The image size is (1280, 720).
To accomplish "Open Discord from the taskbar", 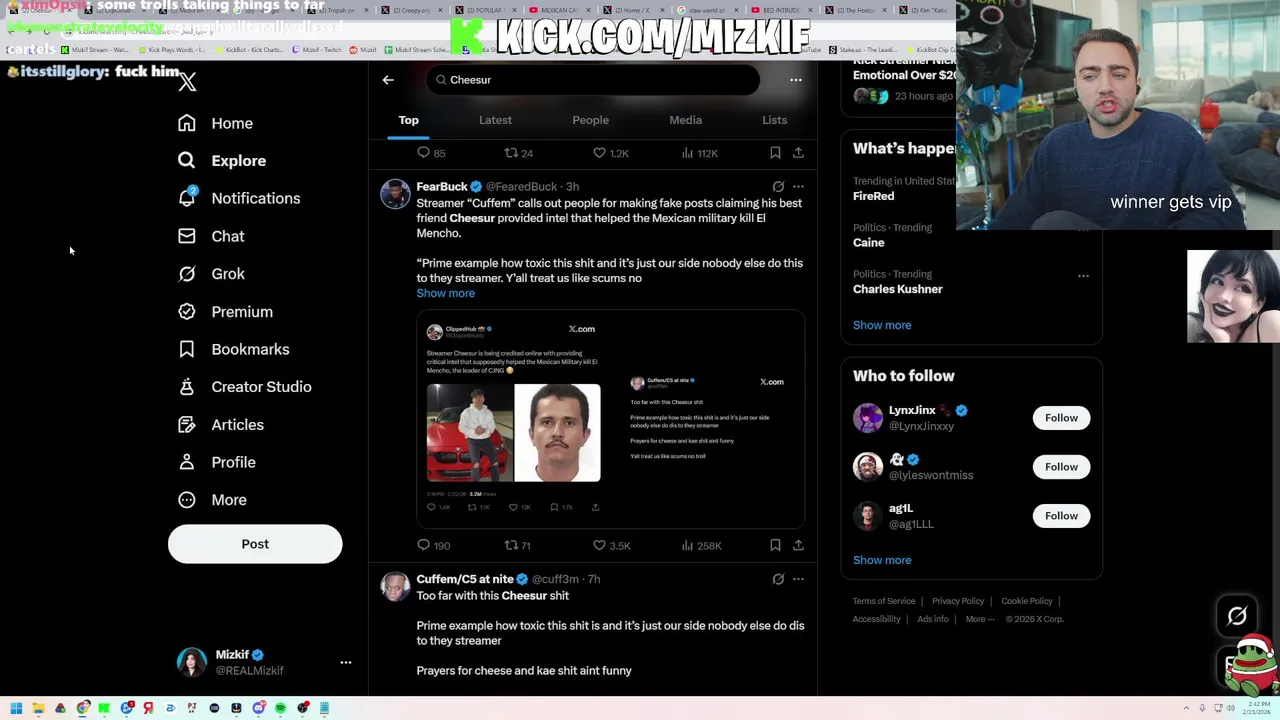I will 258,708.
